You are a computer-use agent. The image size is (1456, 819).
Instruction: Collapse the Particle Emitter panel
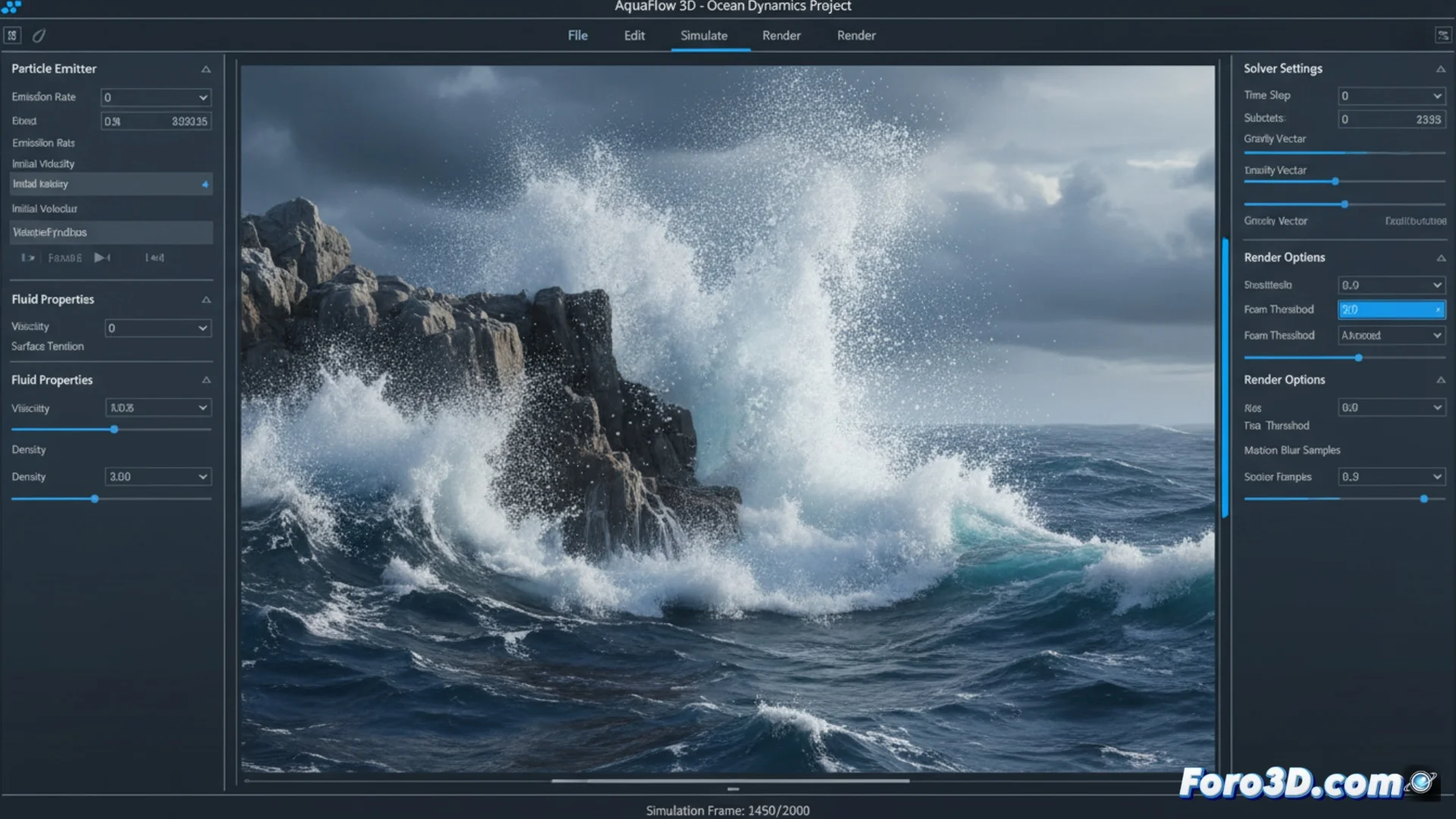tap(206, 69)
